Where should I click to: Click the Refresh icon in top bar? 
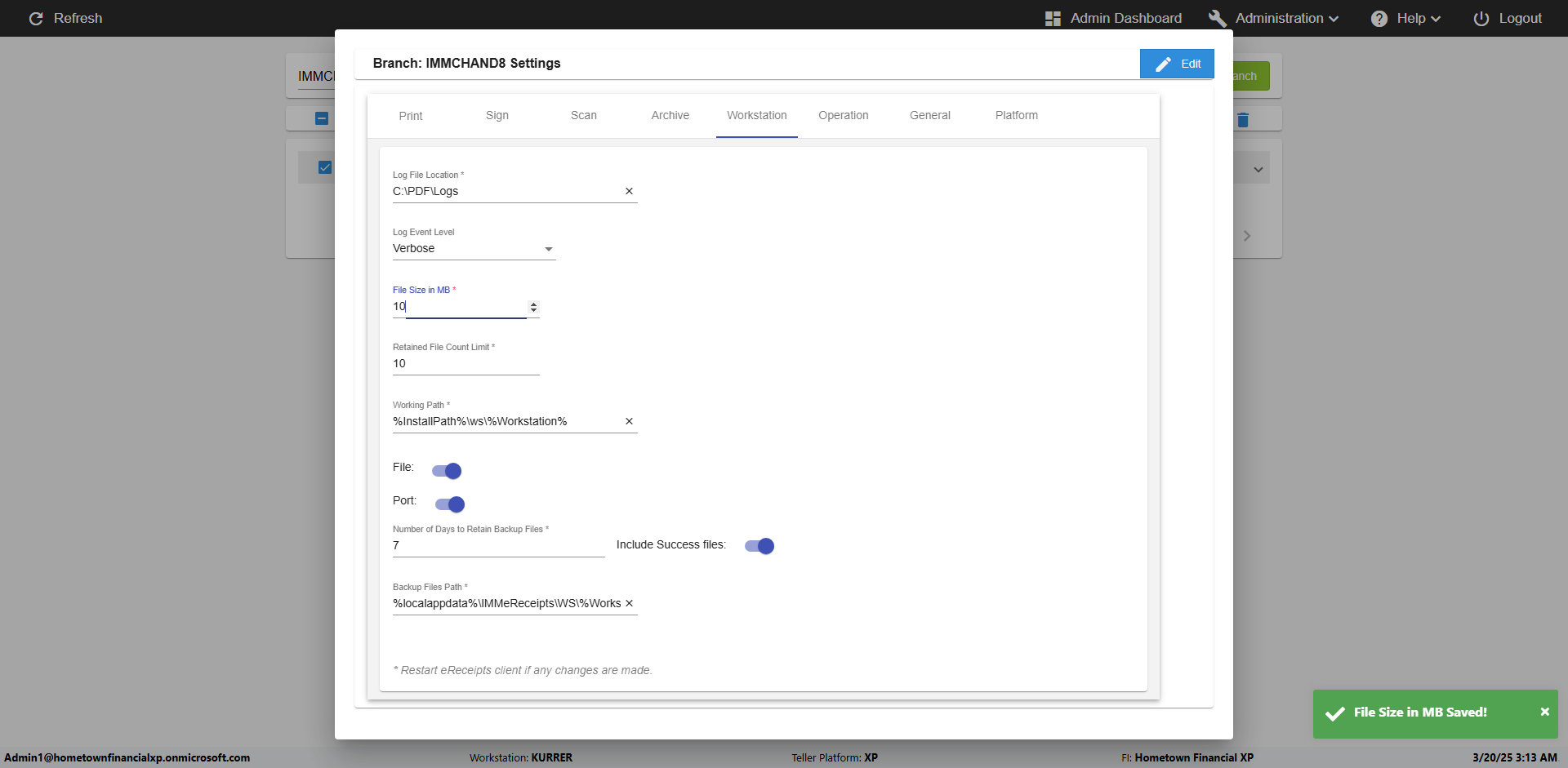pos(36,19)
